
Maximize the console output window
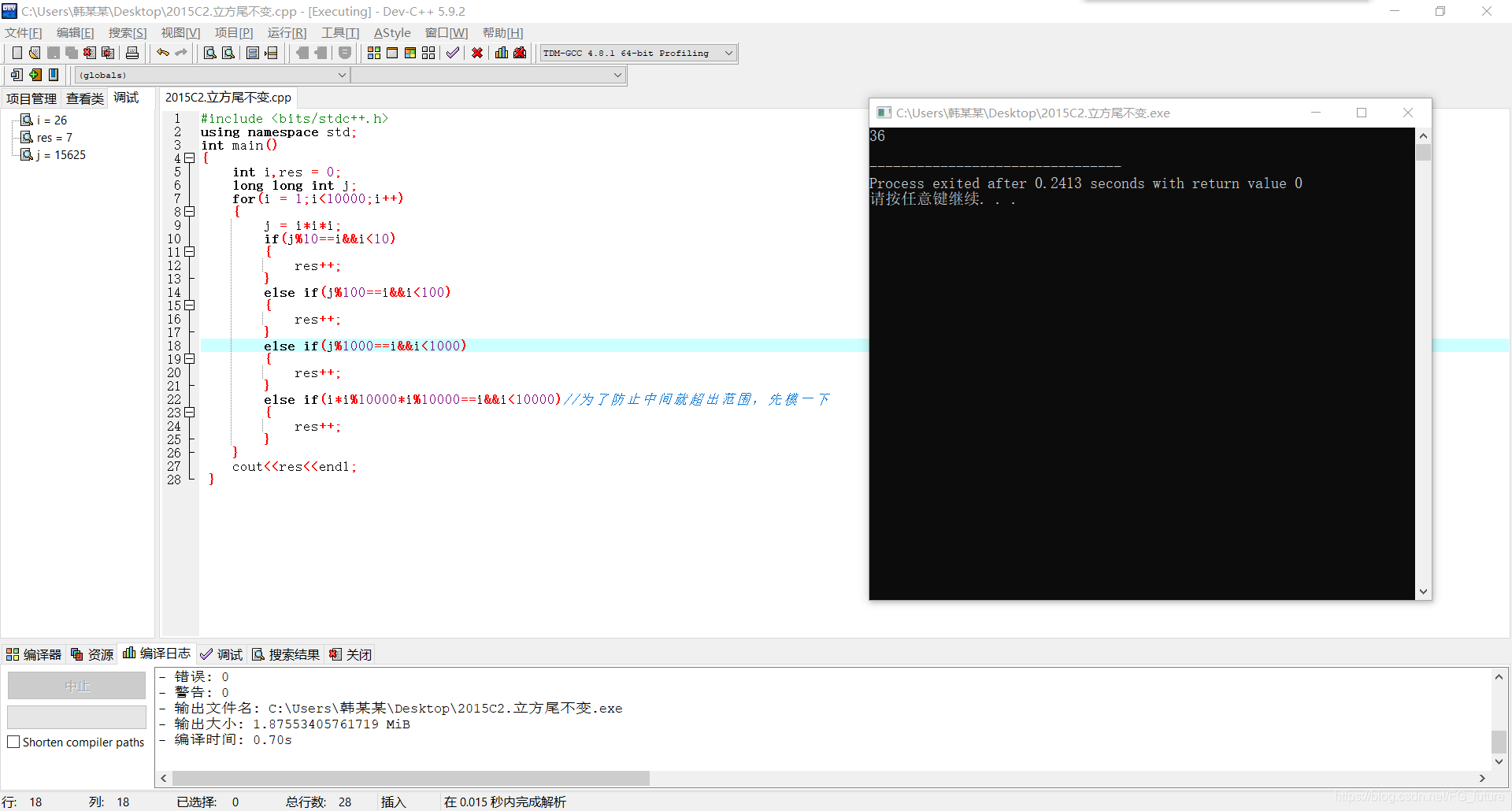[x=1362, y=113]
